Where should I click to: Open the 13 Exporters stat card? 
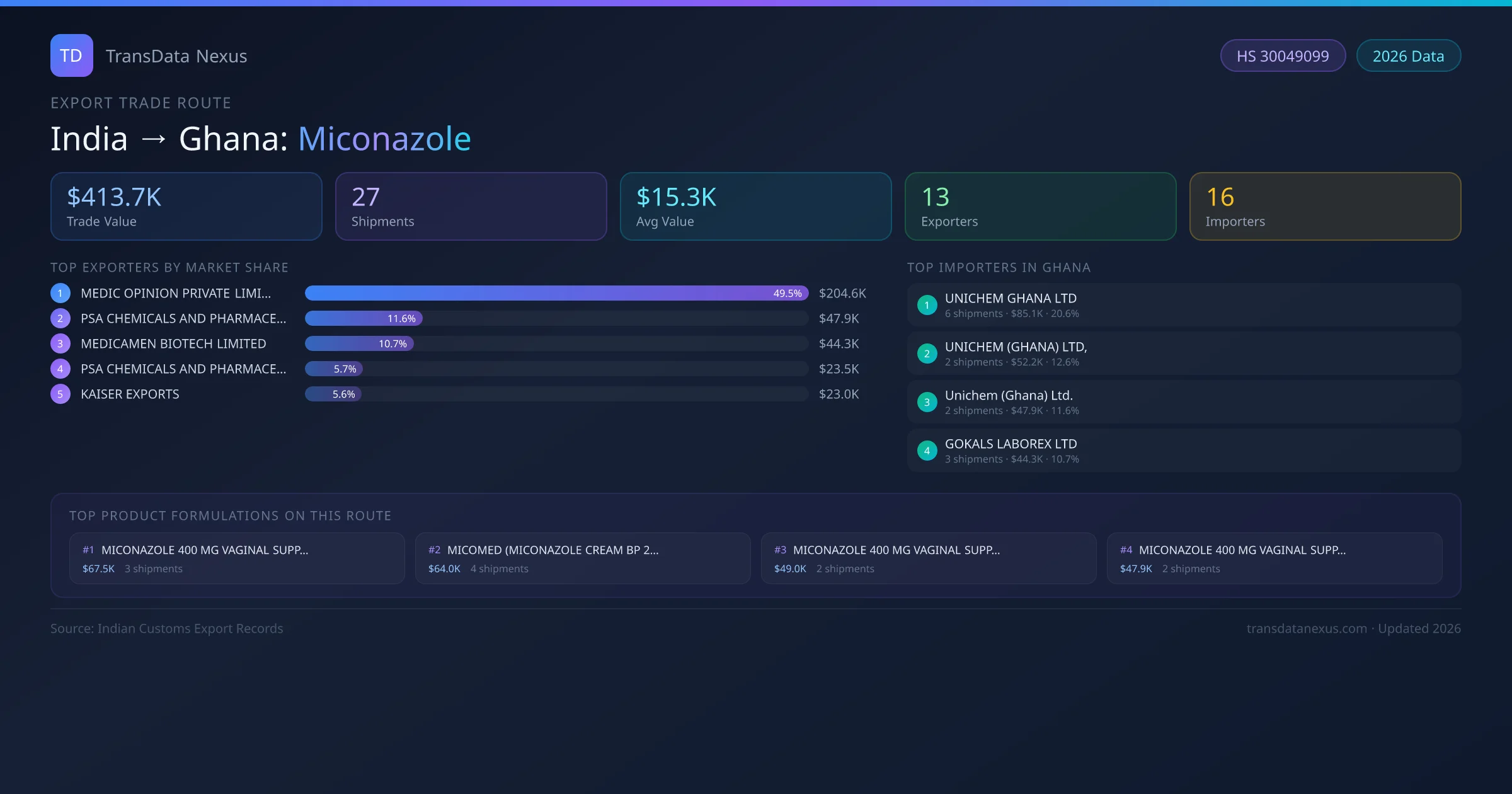click(x=1040, y=206)
